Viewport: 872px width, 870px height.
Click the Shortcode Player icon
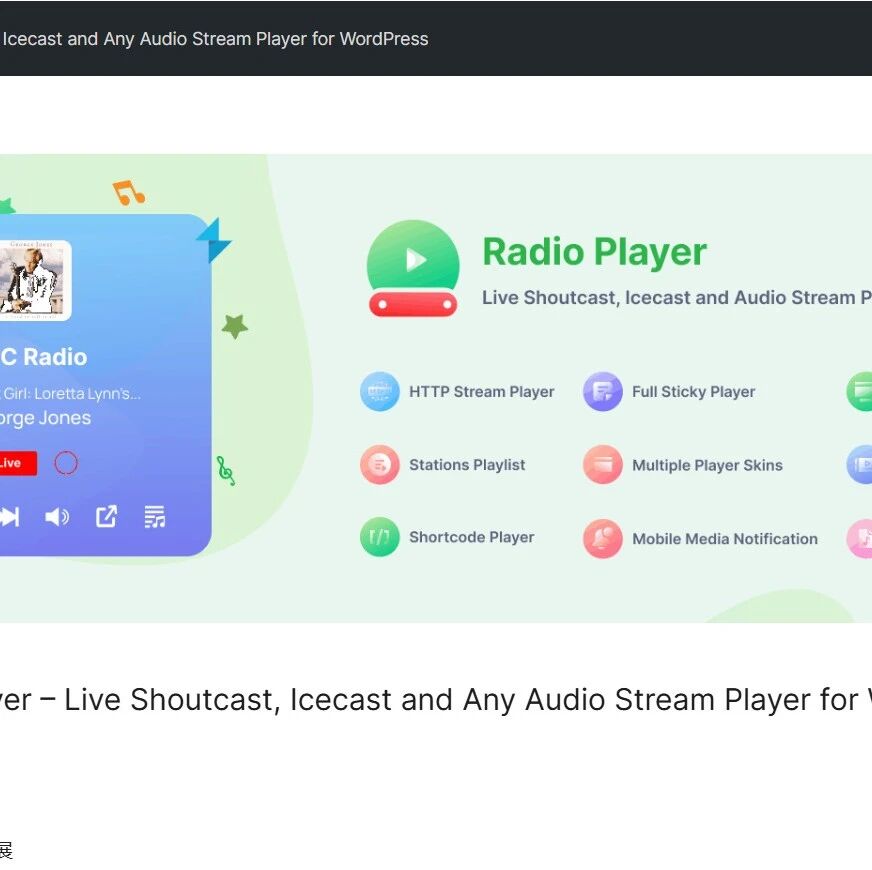[x=380, y=537]
